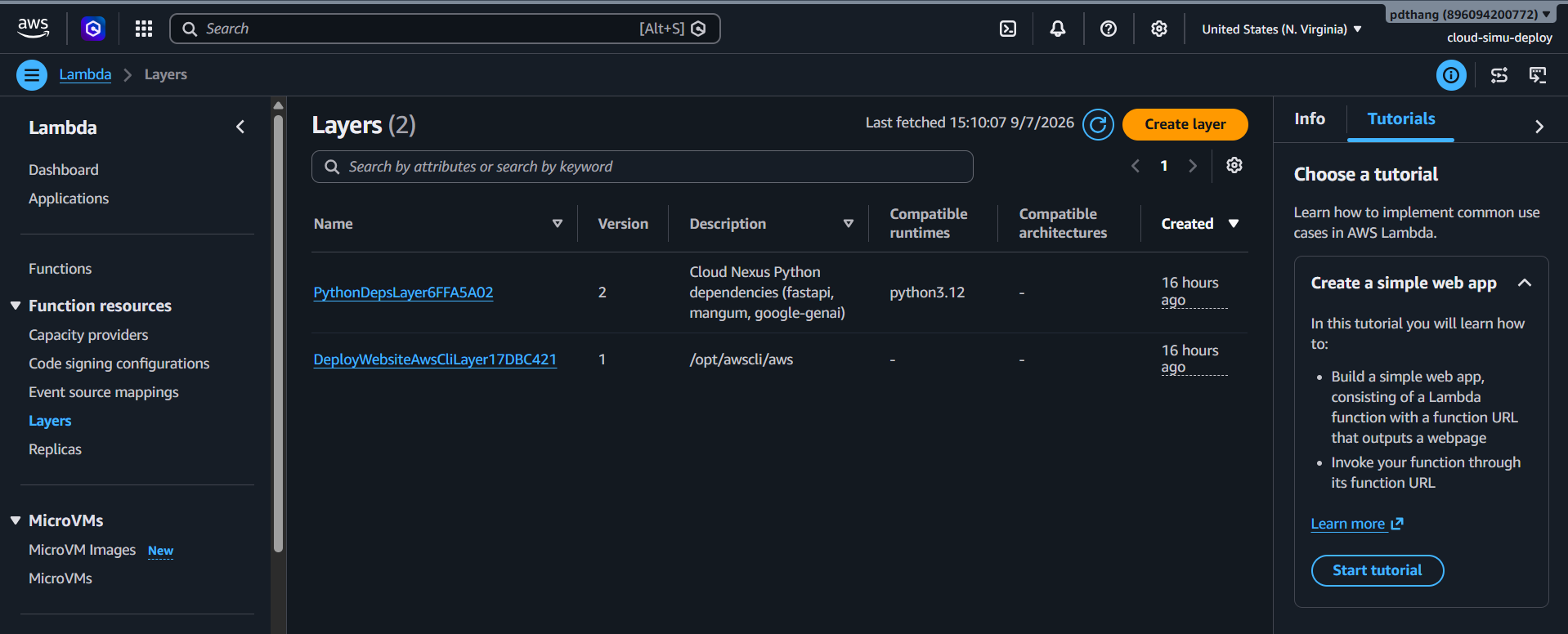Refresh the Layers list

click(x=1098, y=124)
